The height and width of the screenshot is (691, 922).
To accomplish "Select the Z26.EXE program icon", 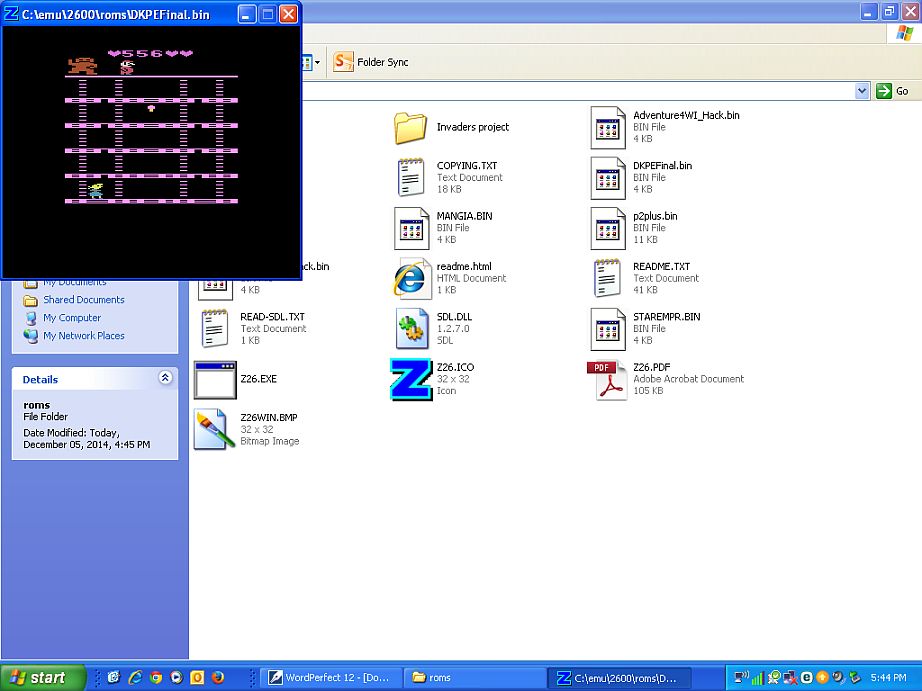I will (215, 379).
